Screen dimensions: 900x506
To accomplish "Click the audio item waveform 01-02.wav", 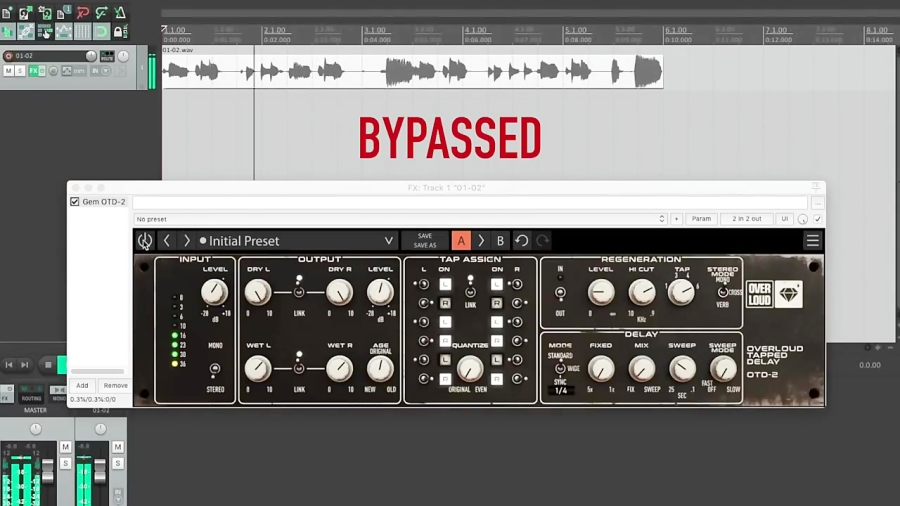I will (x=412, y=72).
